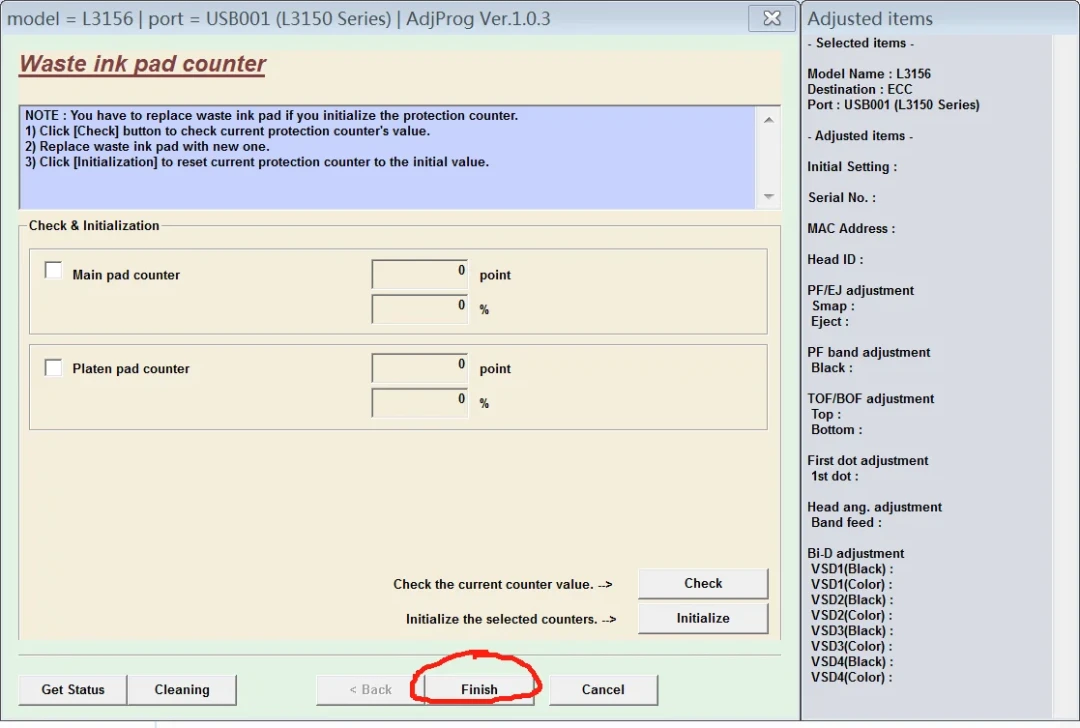This screenshot has height=728, width=1080.
Task: Click the Cleaning button
Action: pyautogui.click(x=182, y=689)
